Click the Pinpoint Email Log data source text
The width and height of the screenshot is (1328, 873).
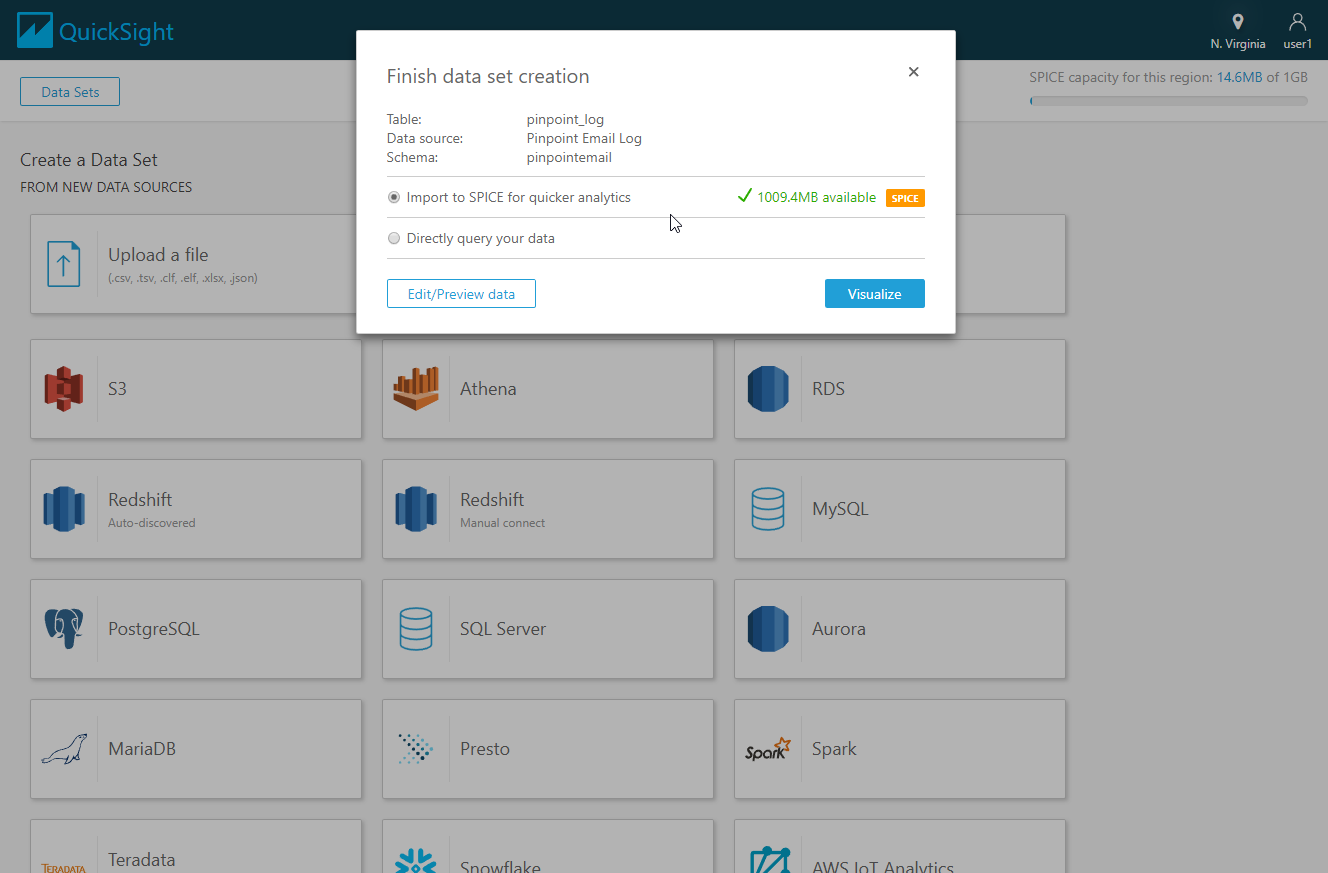coord(584,139)
